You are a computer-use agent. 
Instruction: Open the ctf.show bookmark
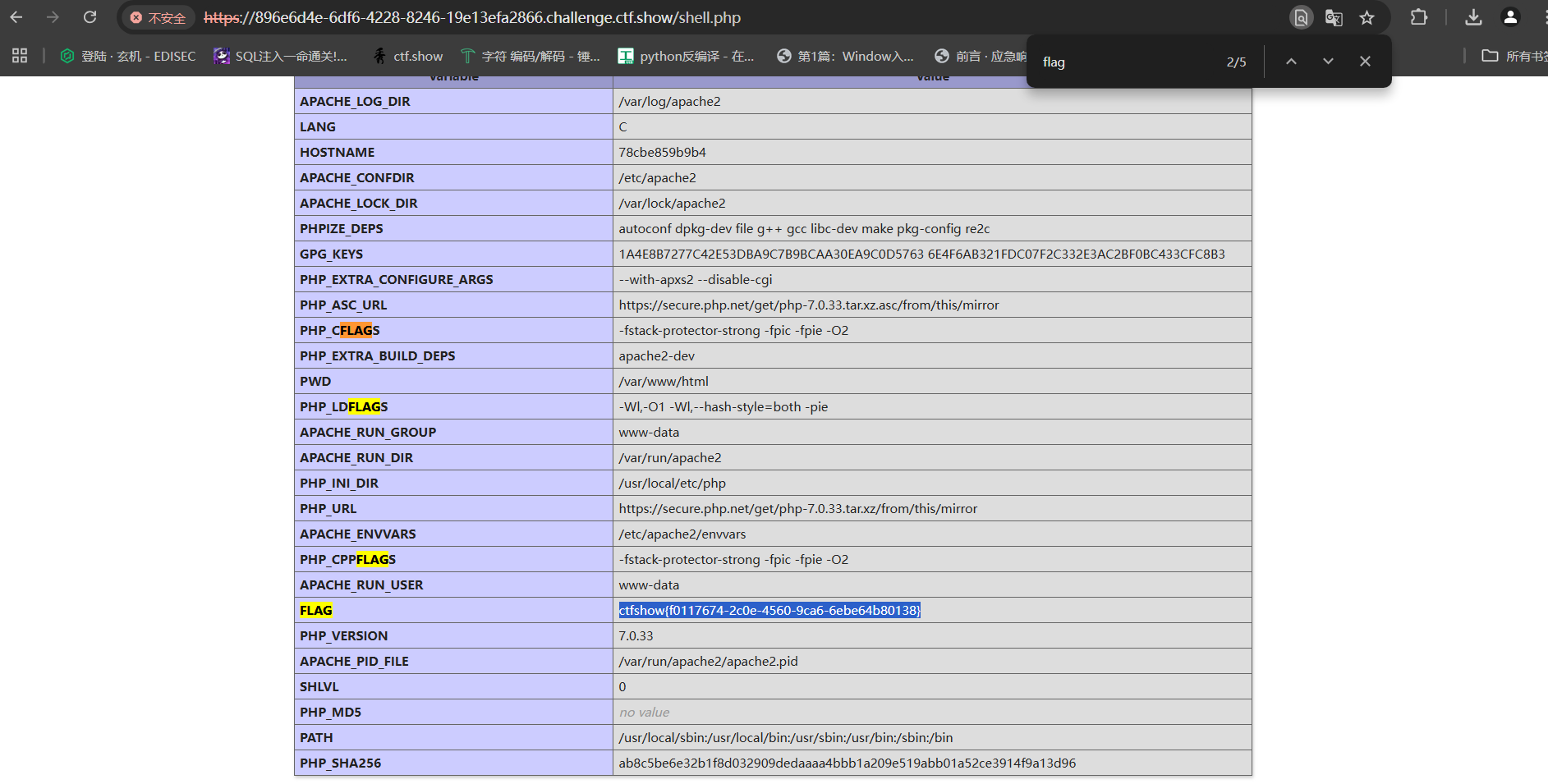pos(408,56)
